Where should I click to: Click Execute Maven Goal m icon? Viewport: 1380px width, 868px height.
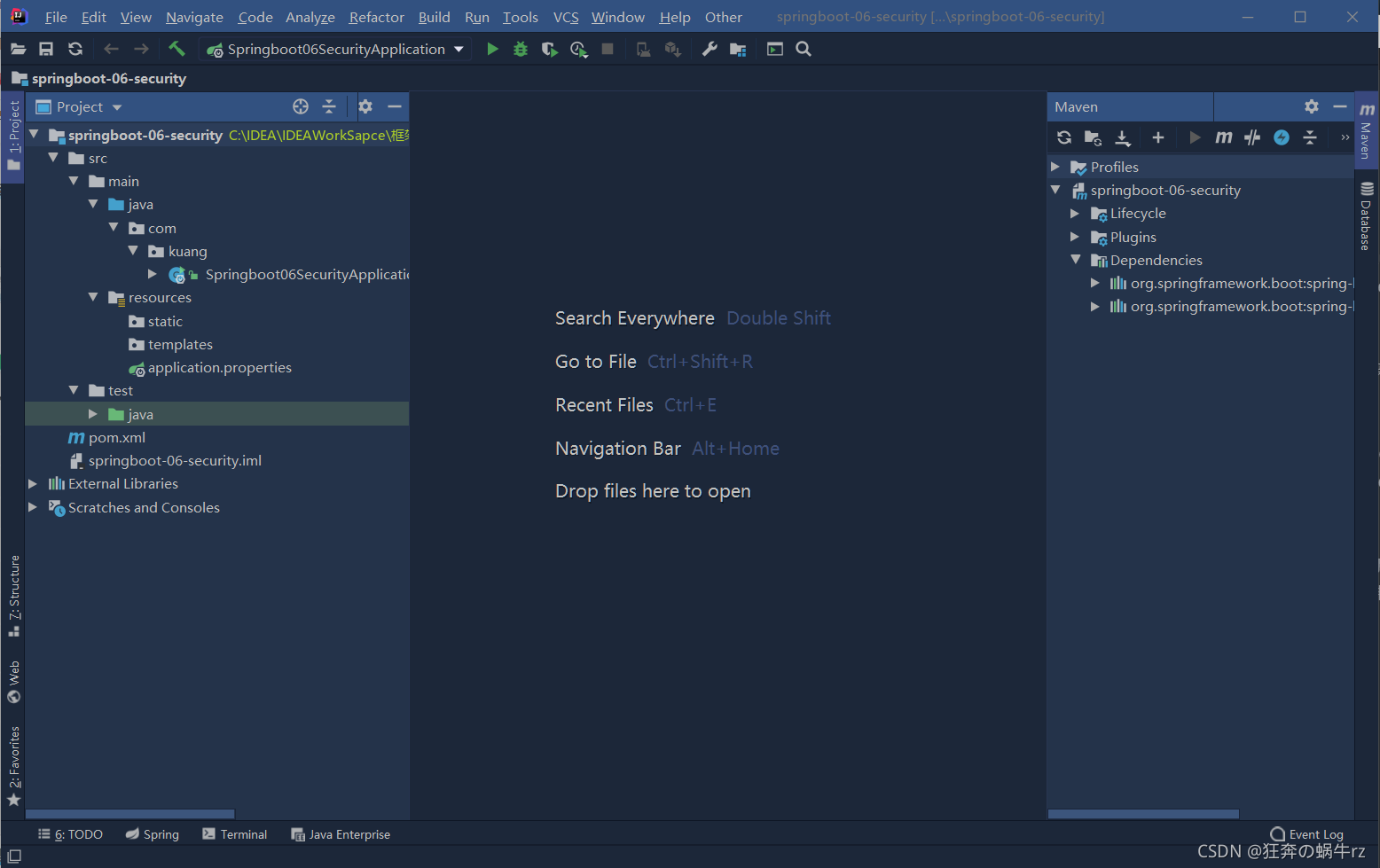point(1224,137)
